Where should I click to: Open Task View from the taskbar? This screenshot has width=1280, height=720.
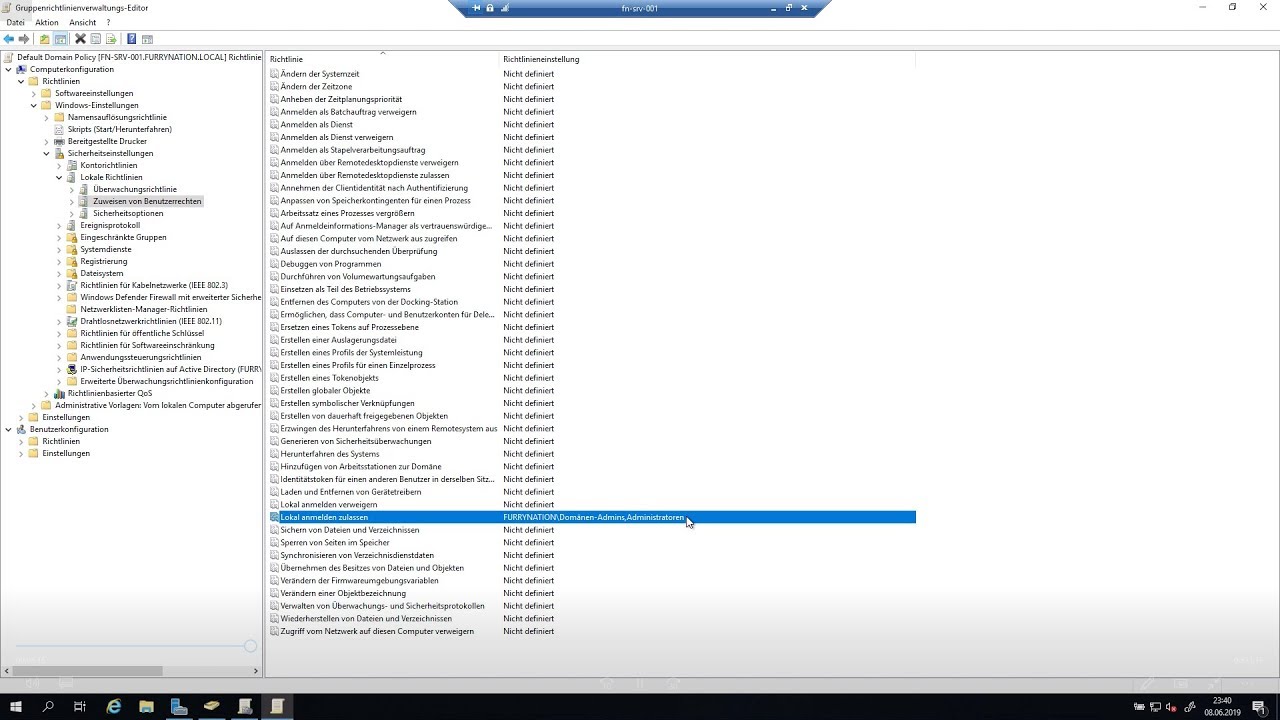(x=80, y=706)
